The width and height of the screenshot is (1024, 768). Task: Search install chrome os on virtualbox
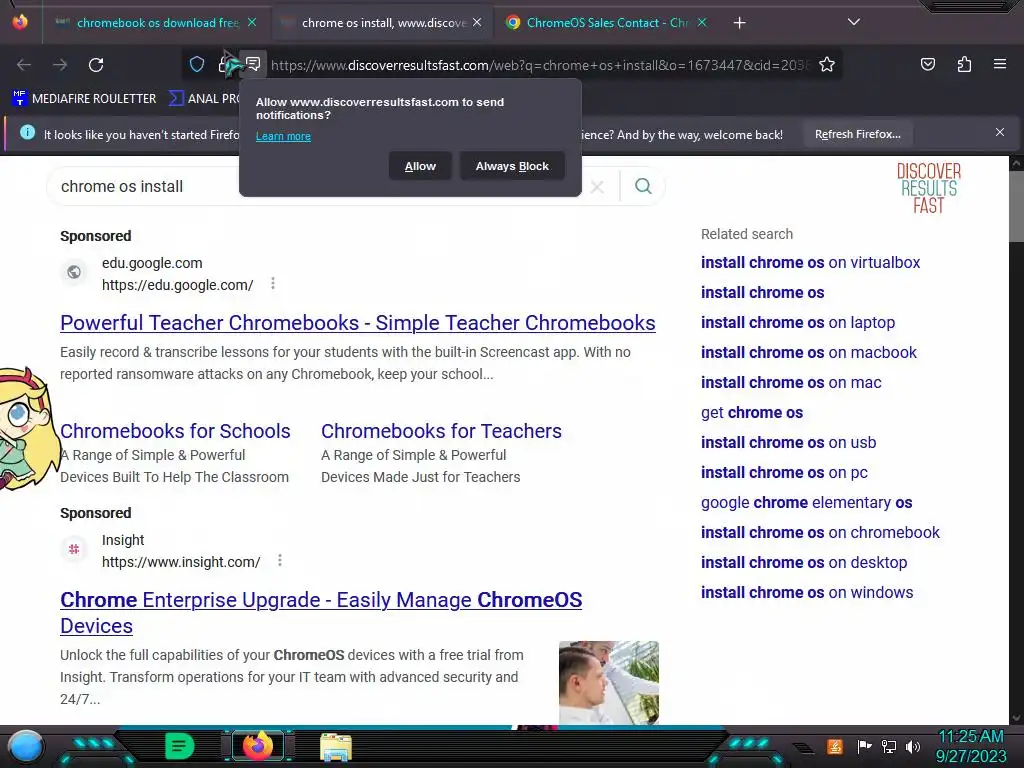810,263
